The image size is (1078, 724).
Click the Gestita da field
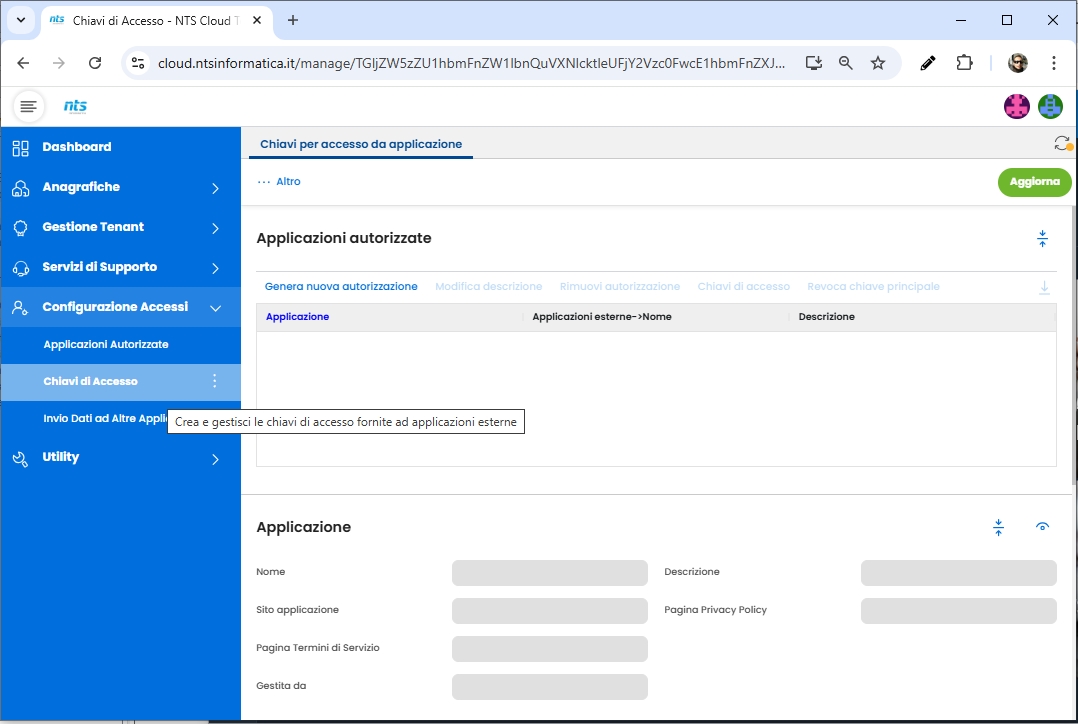click(549, 686)
